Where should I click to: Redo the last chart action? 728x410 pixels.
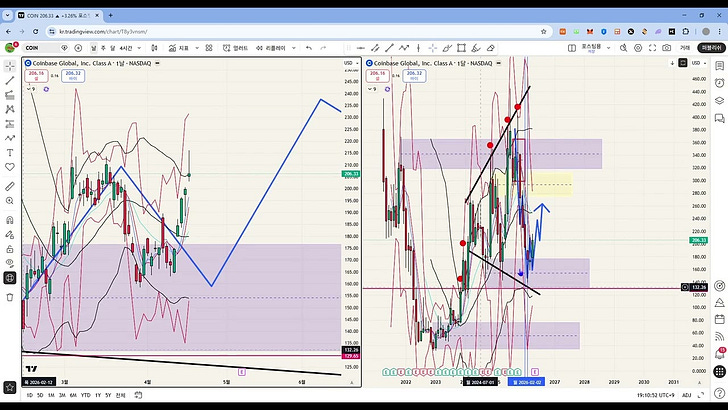(324, 48)
